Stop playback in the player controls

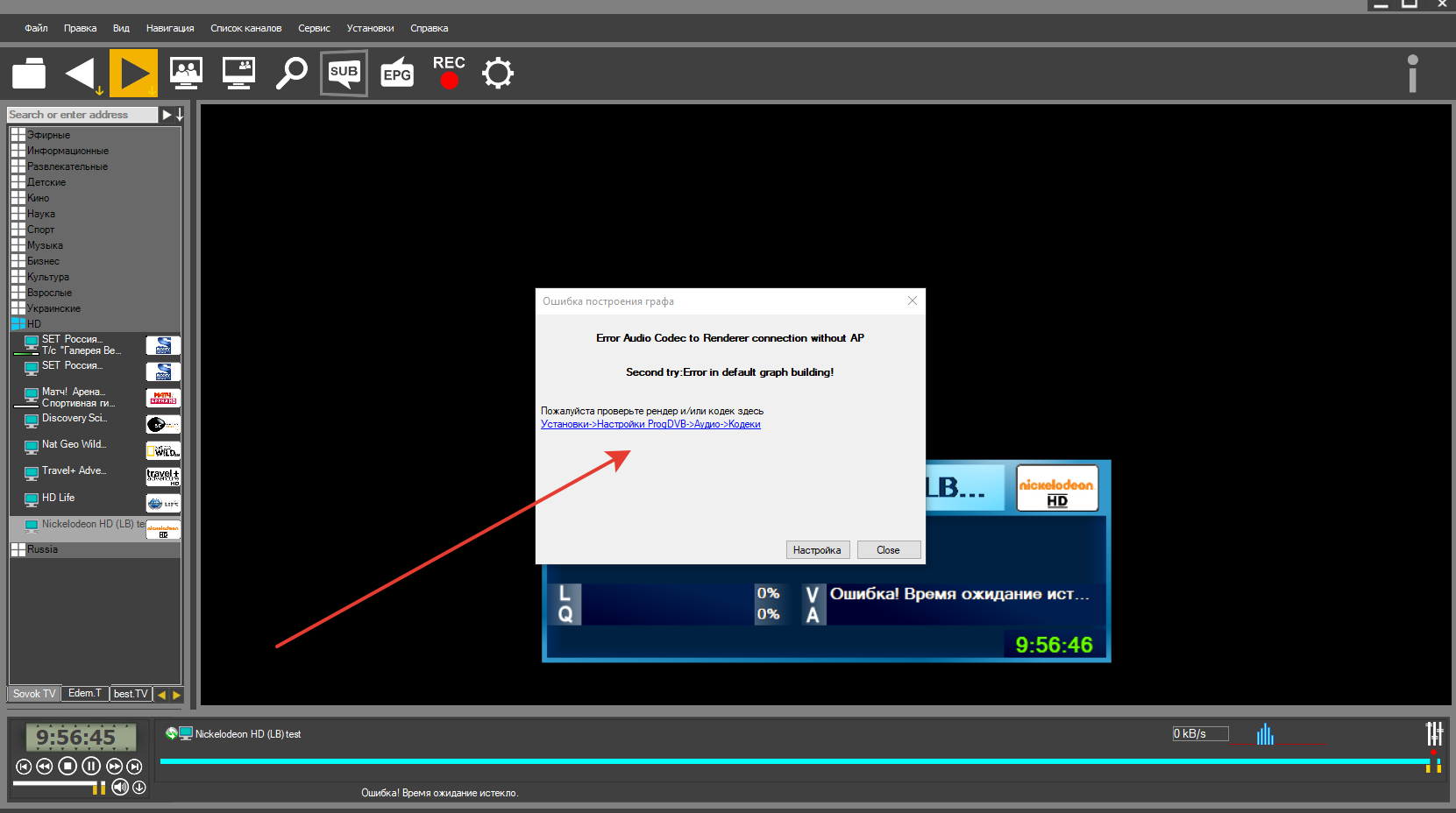[x=67, y=766]
